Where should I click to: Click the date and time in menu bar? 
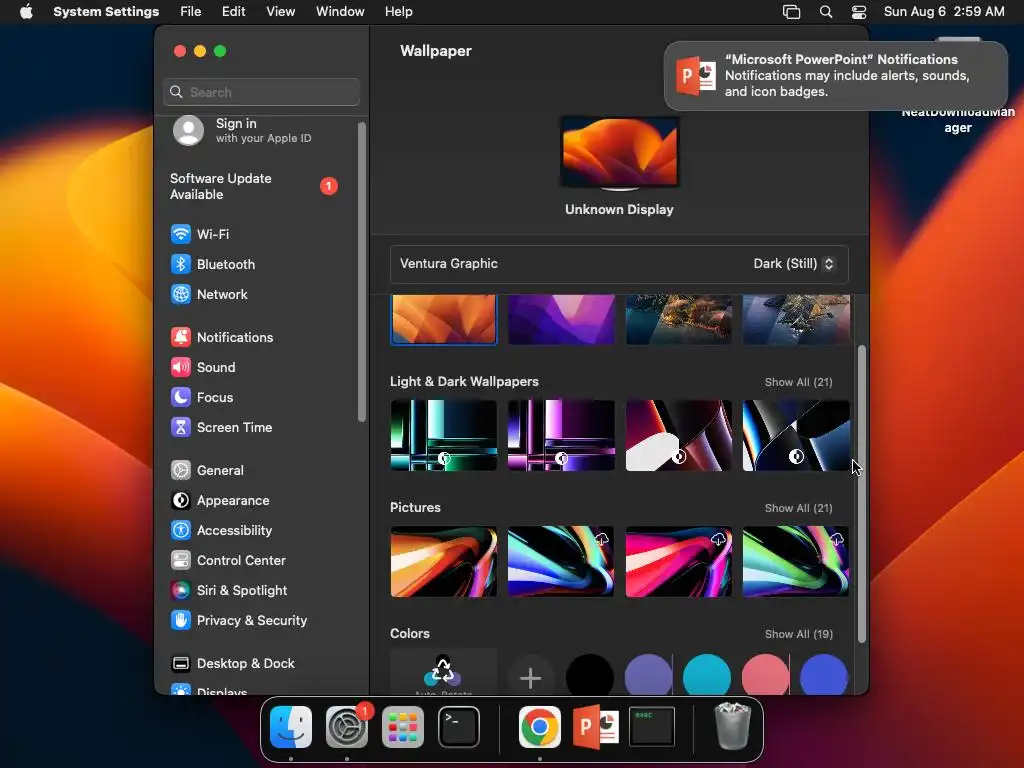[944, 12]
